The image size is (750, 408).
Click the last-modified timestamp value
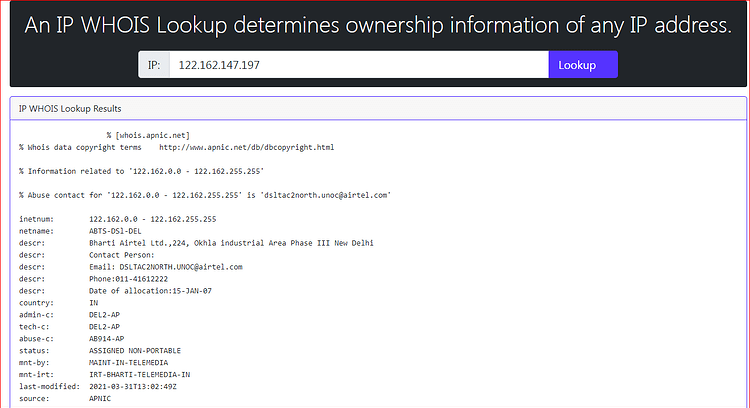(132, 386)
